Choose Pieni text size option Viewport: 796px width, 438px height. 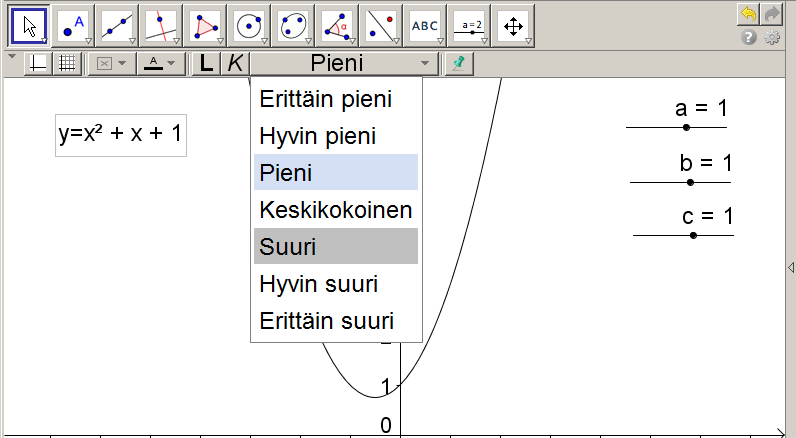pyautogui.click(x=336, y=173)
